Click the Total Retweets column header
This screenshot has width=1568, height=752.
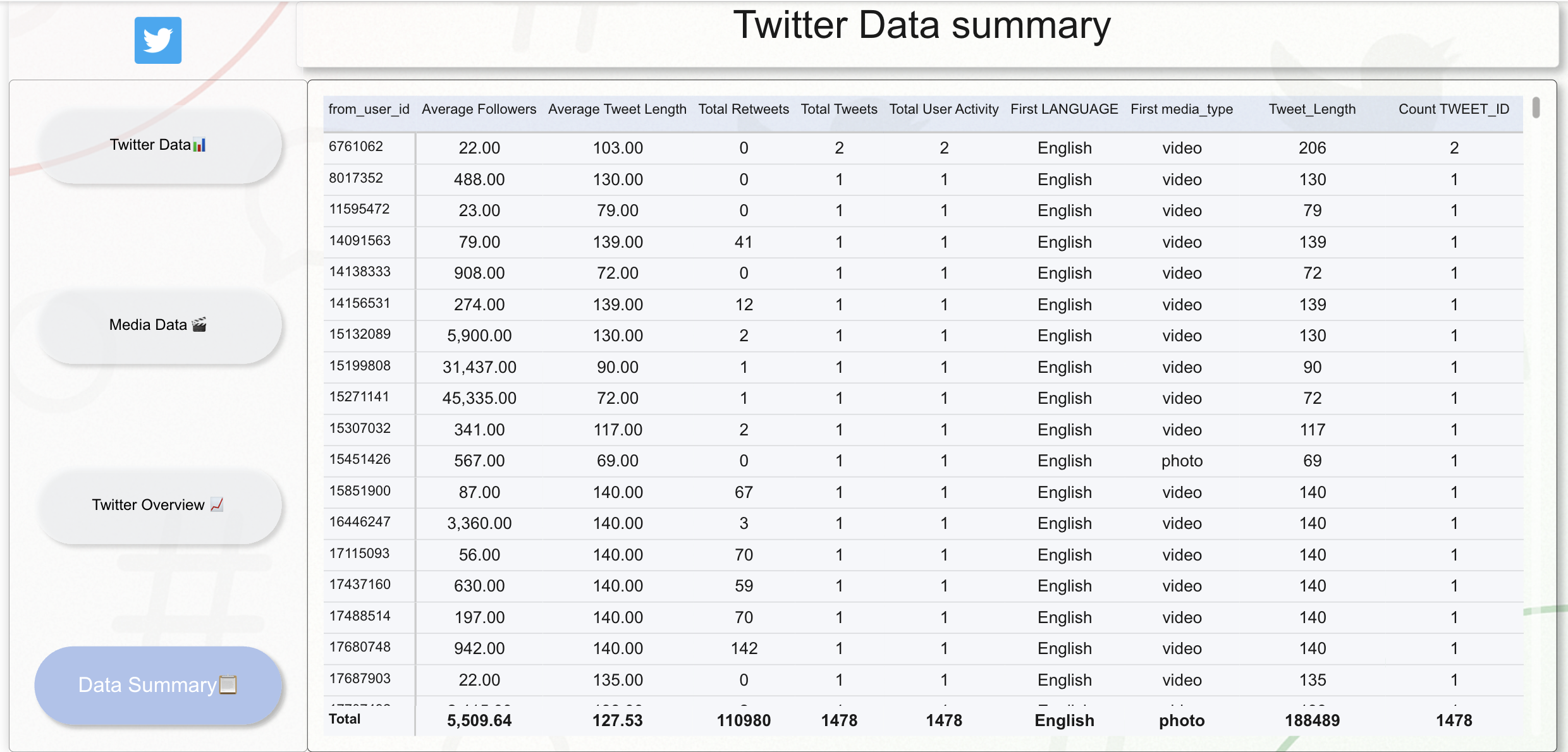(x=744, y=109)
